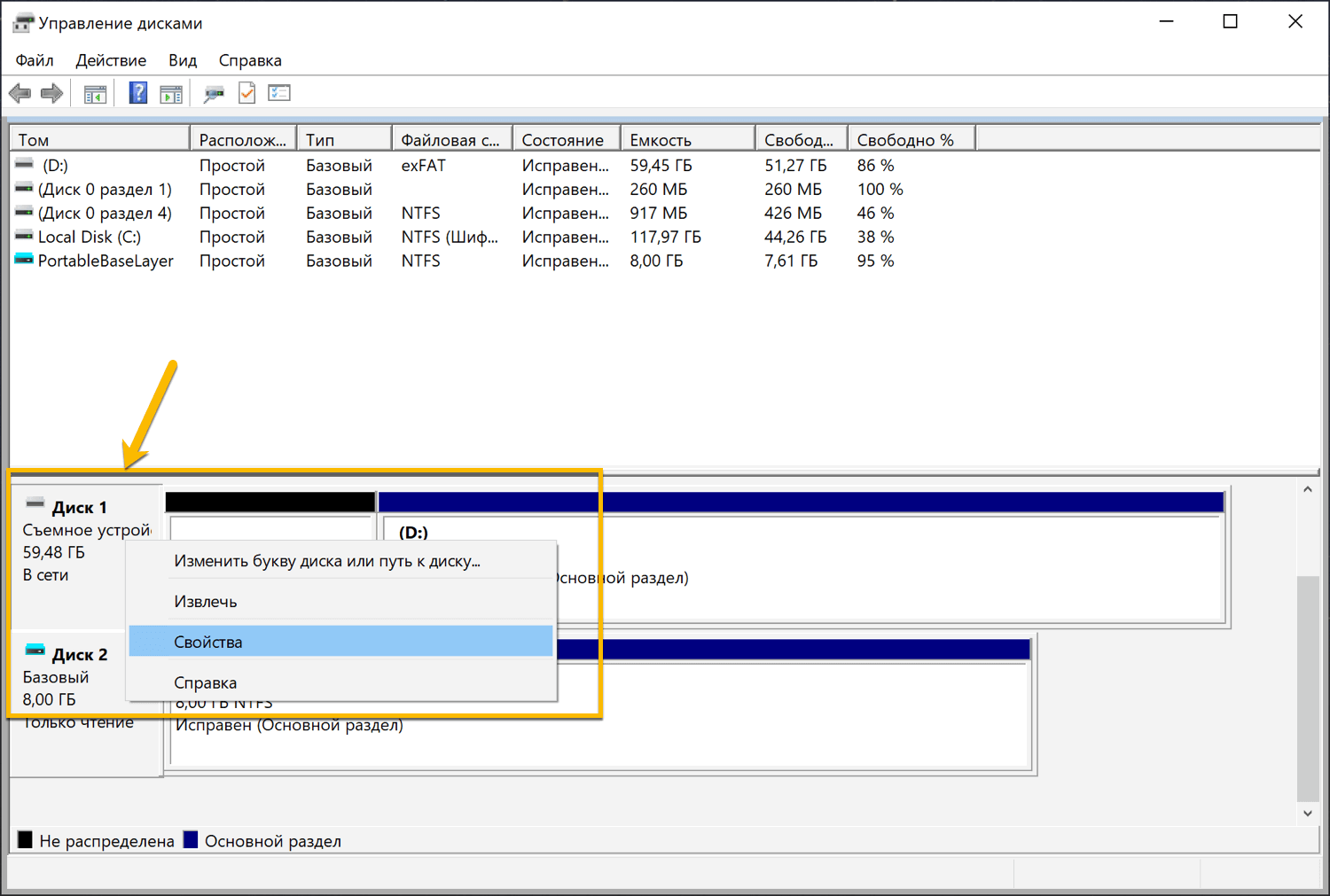Click the 95 % free cell
The image size is (1330, 896).
coord(875,261)
